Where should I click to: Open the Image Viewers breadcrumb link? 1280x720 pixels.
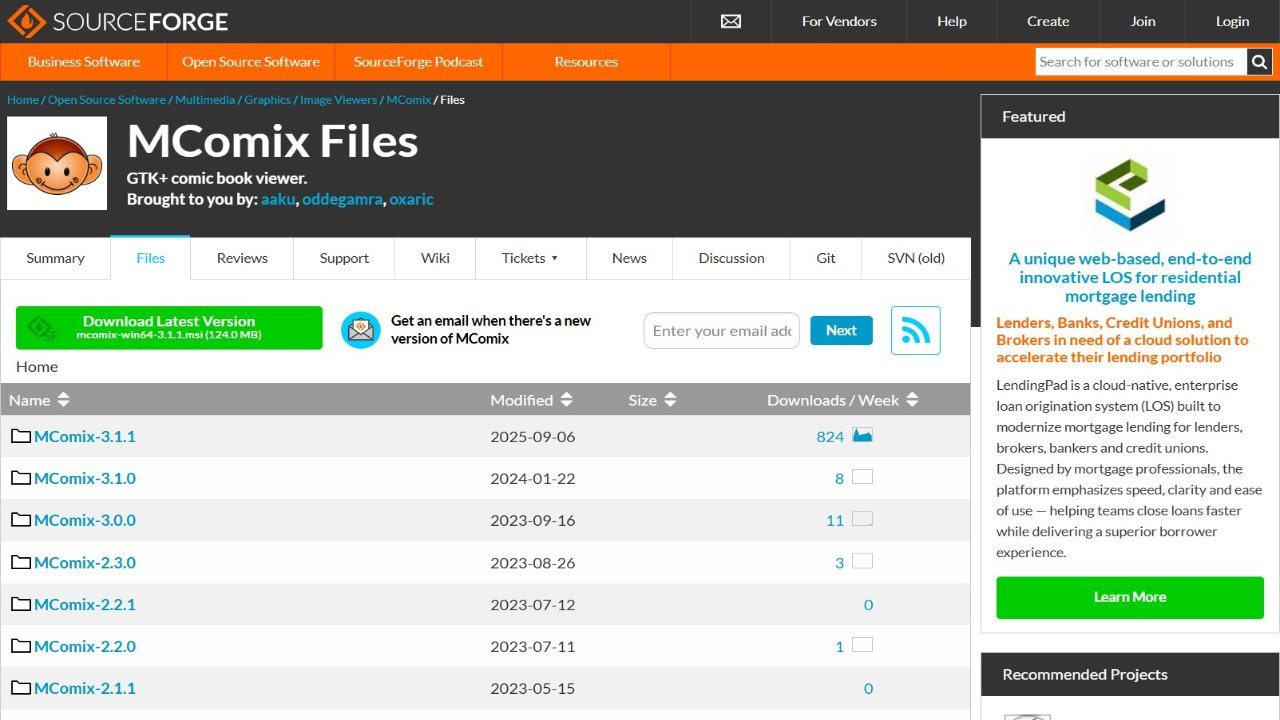coord(339,100)
